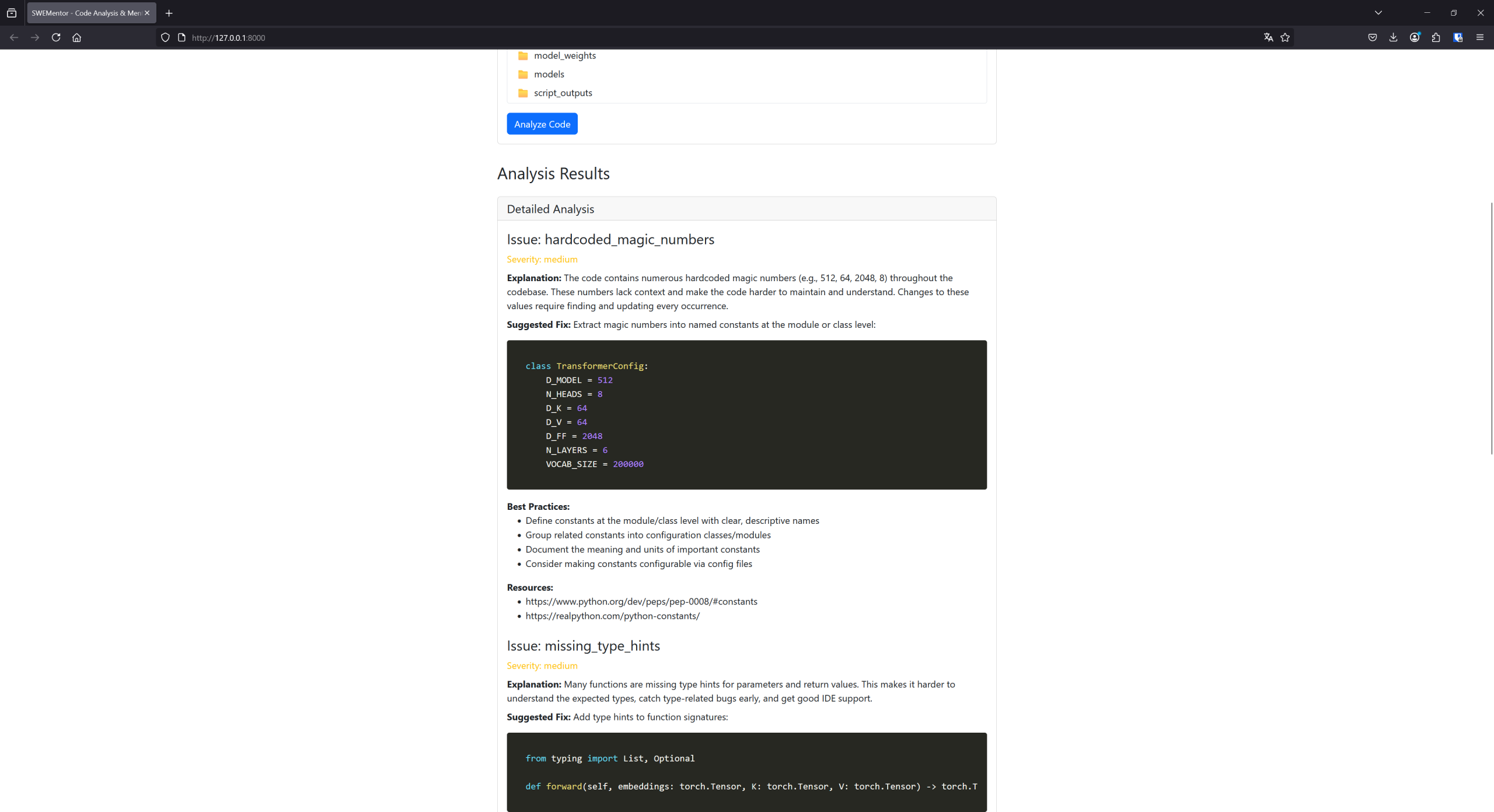Open the application hamburger menu
This screenshot has height=812, width=1494.
pyautogui.click(x=1480, y=37)
